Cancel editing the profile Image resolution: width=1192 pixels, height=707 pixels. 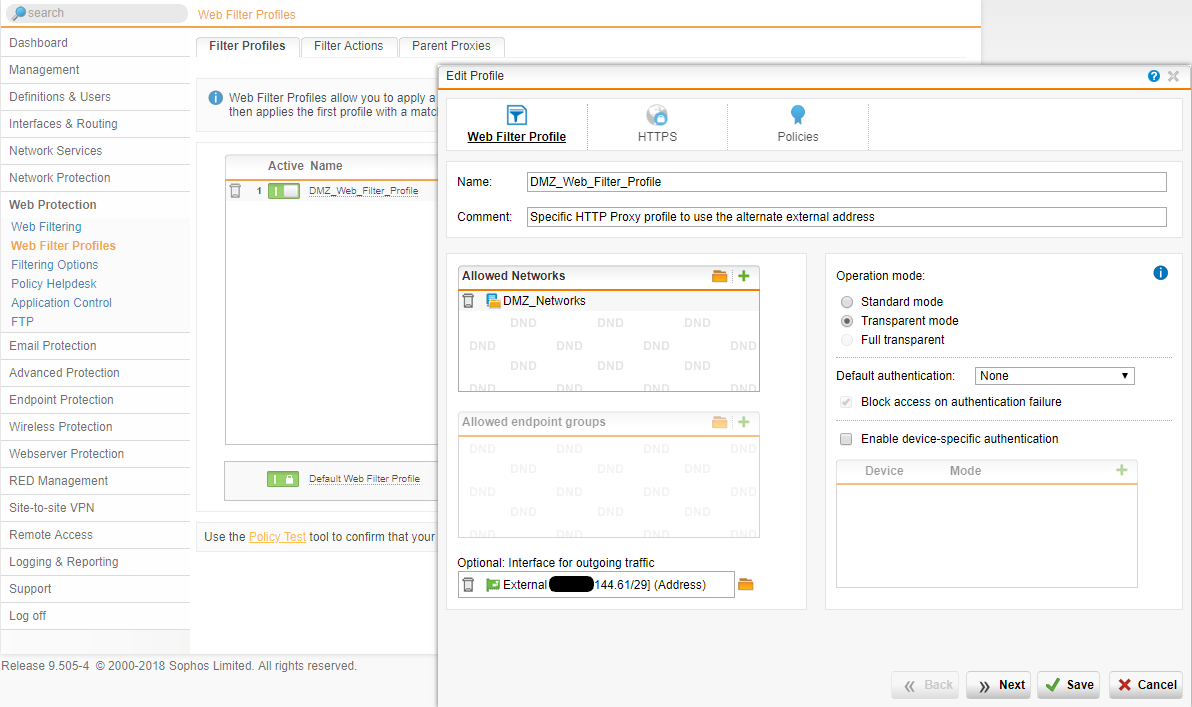click(1146, 685)
